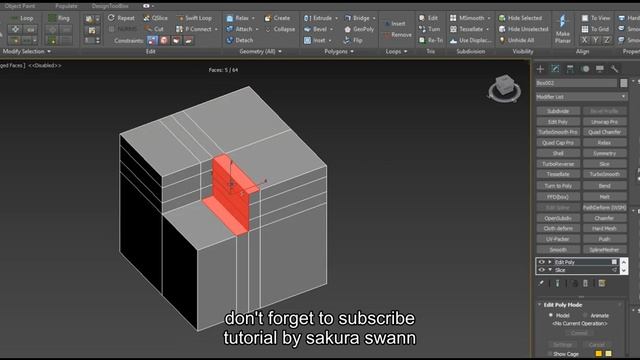Open the Create command panel tab
This screenshot has height=360, width=640.
540,69
